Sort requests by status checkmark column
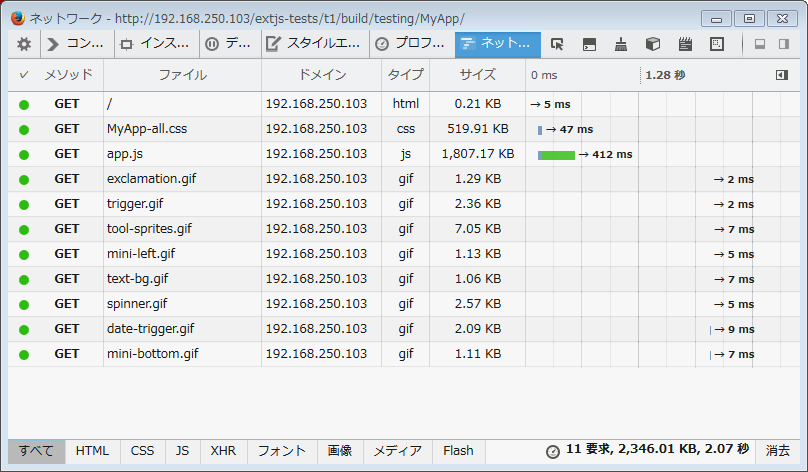Viewport: 808px width, 472px height. click(x=24, y=75)
